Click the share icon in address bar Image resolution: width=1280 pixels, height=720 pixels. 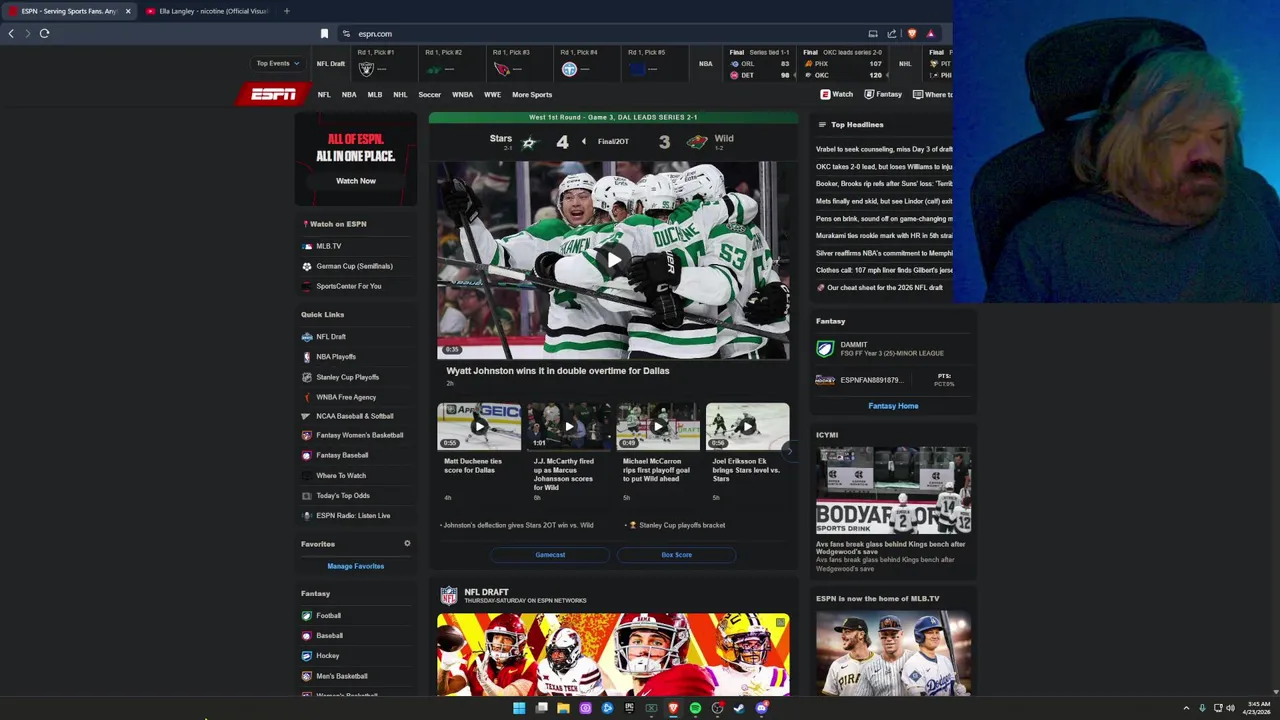(892, 34)
